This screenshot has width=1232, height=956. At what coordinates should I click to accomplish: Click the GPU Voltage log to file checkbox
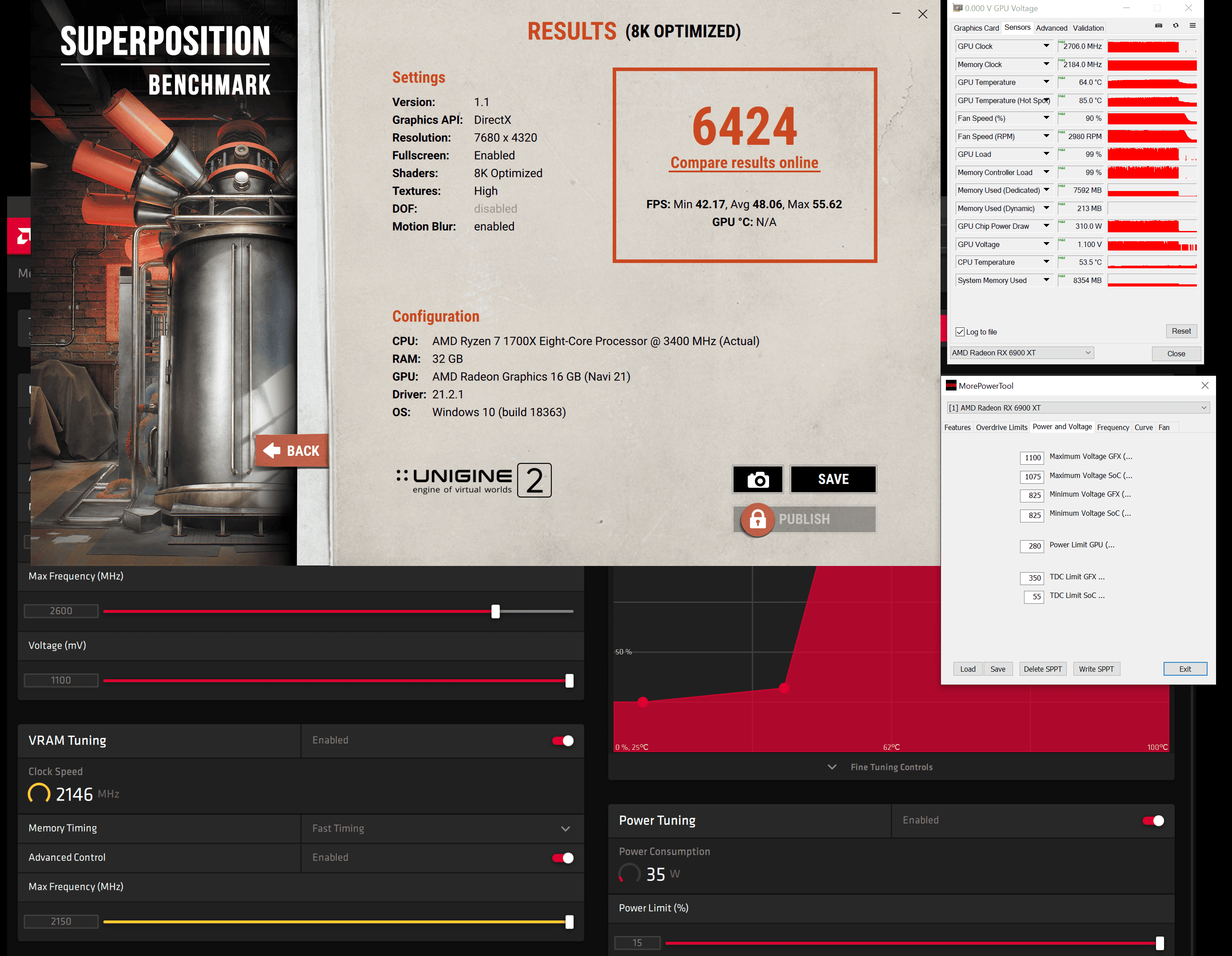pyautogui.click(x=961, y=331)
